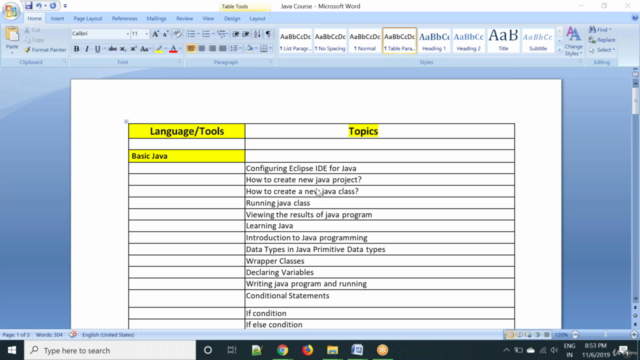640x360 pixels.
Task: Expand the Change Styles menu
Action: (573, 42)
